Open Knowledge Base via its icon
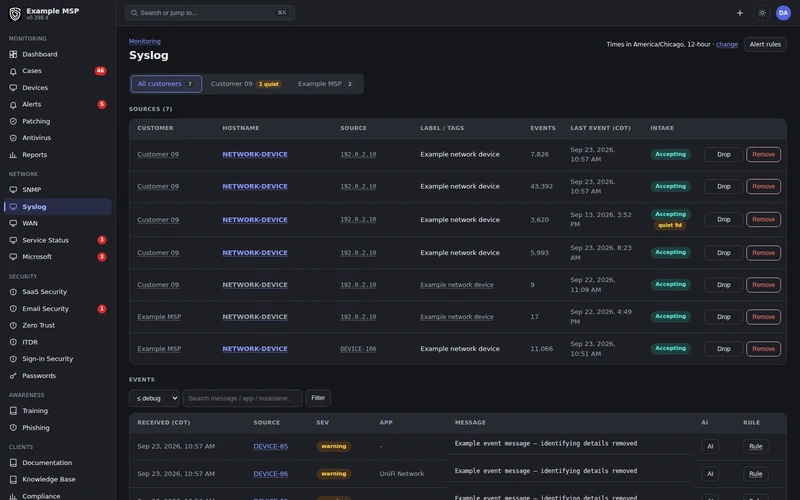Viewport: 800px width, 500px height. [13, 480]
